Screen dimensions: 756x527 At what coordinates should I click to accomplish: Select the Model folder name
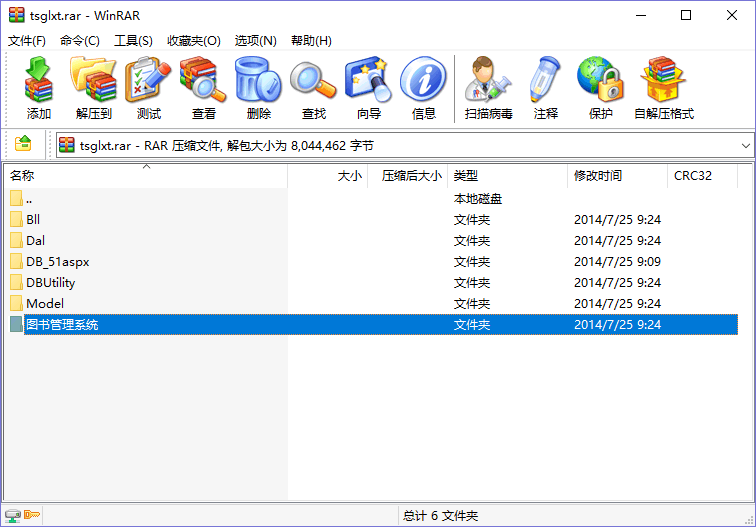point(45,304)
